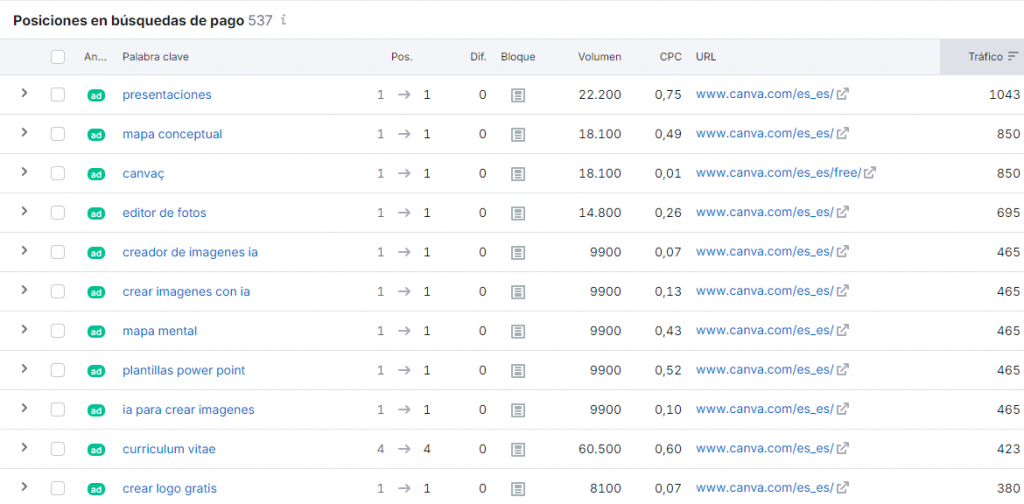Expand the crear imagenes con ia row
1024x504 pixels.
point(24,289)
